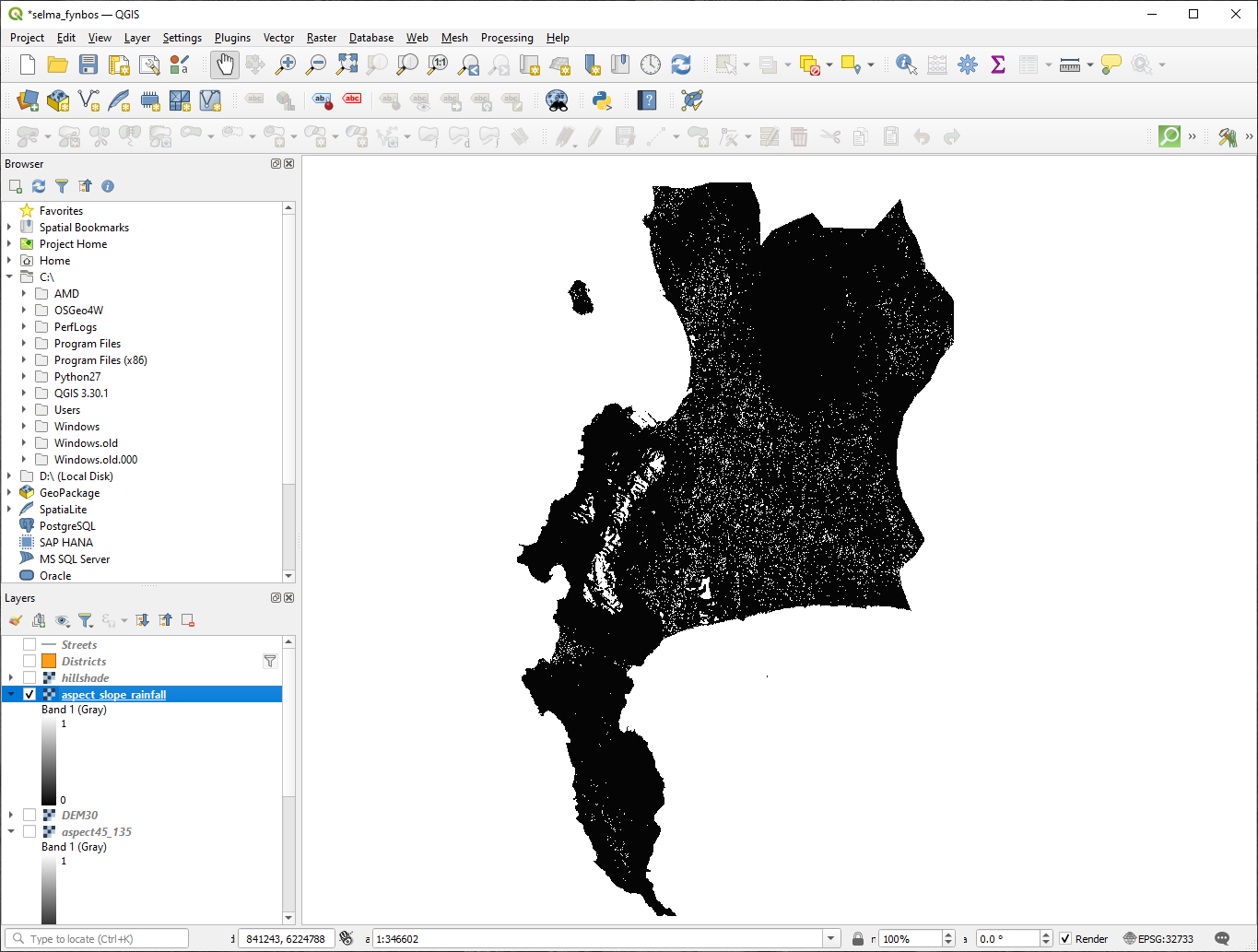
Task: Uncheck the aspect_slope_rainfall layer visibility
Action: coord(29,695)
